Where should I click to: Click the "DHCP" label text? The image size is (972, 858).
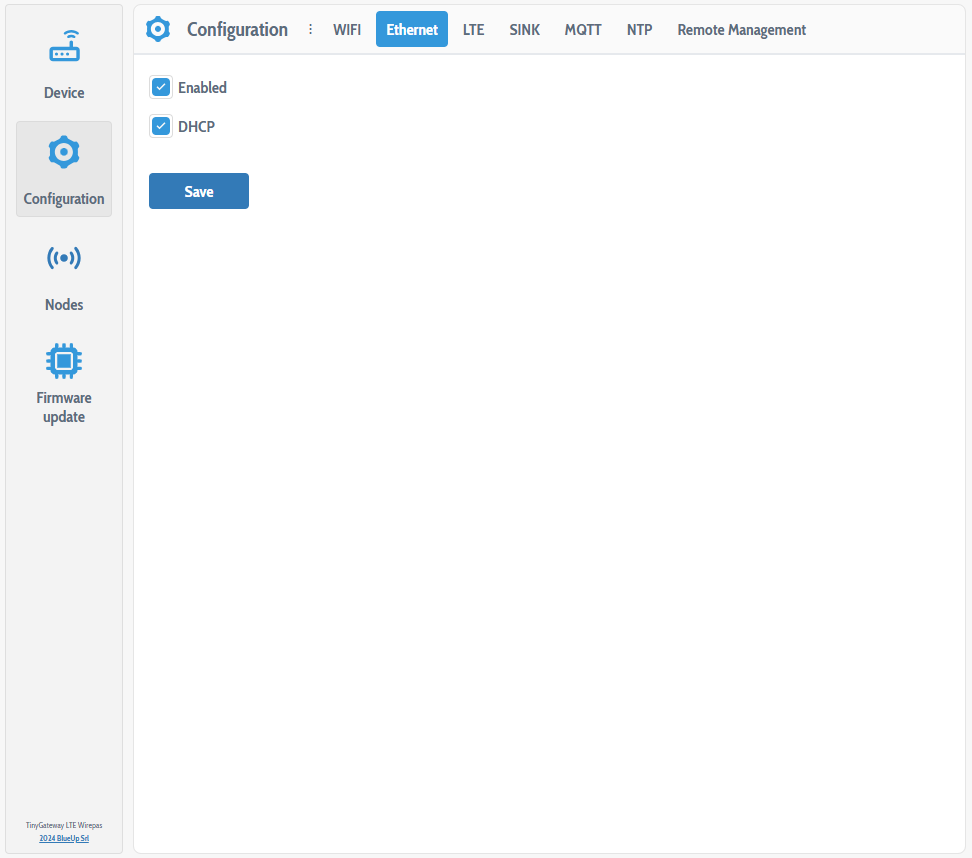(x=196, y=127)
